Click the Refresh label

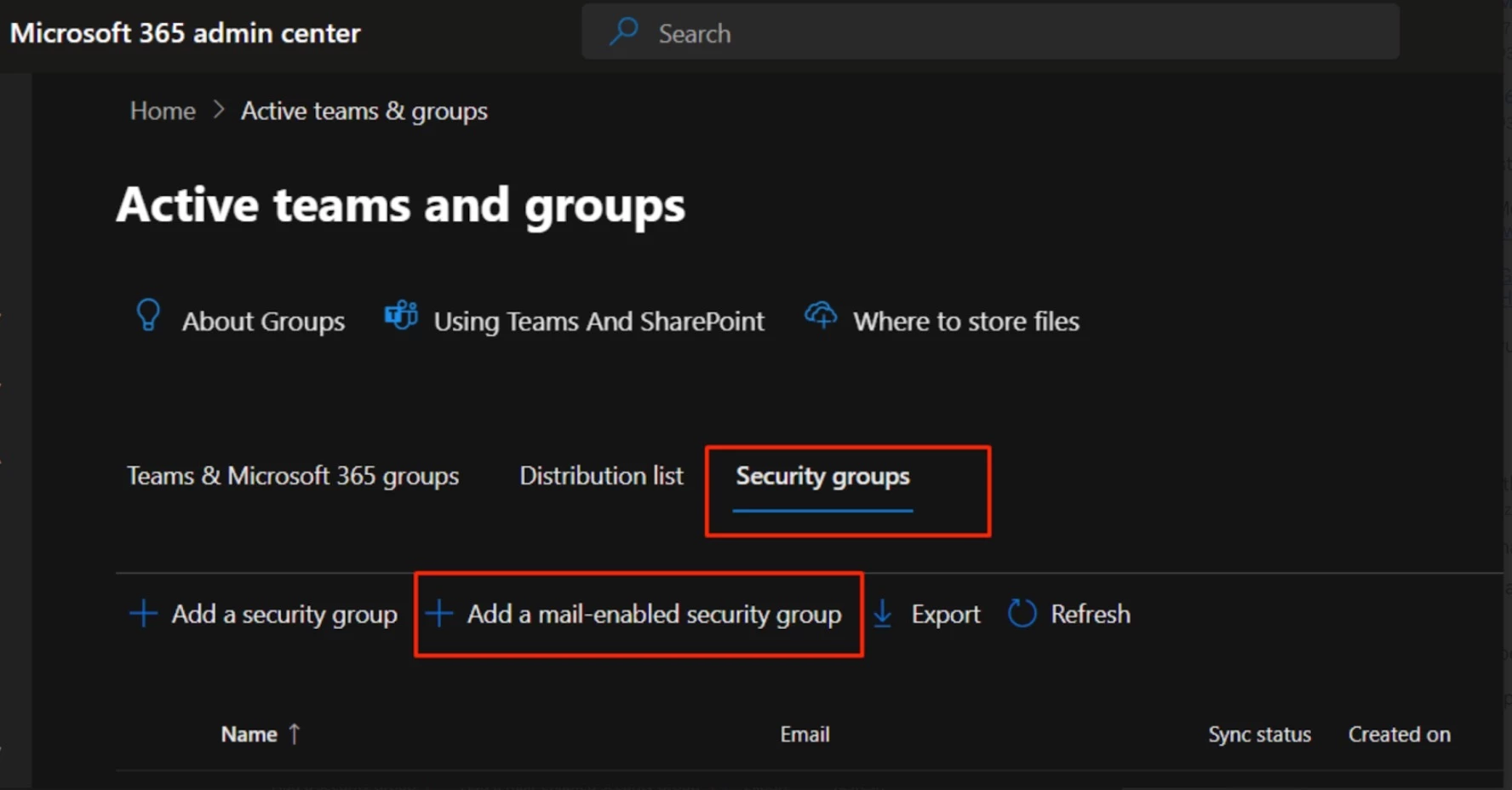tap(1090, 614)
